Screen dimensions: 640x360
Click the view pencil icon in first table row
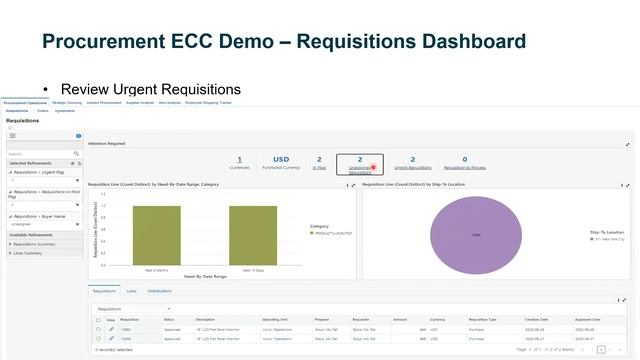[111, 329]
